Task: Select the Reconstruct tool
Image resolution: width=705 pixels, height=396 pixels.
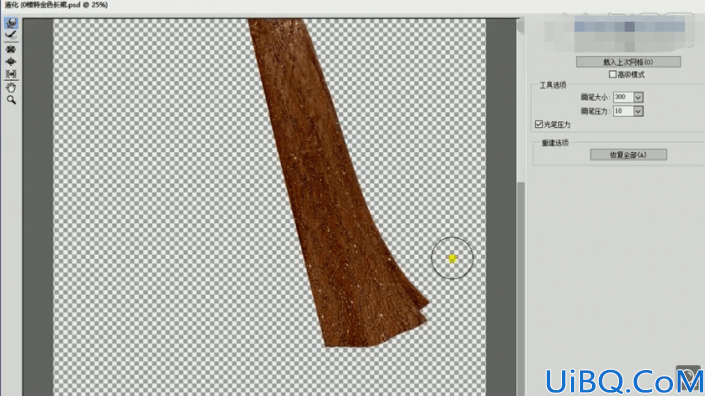Action: point(11,35)
